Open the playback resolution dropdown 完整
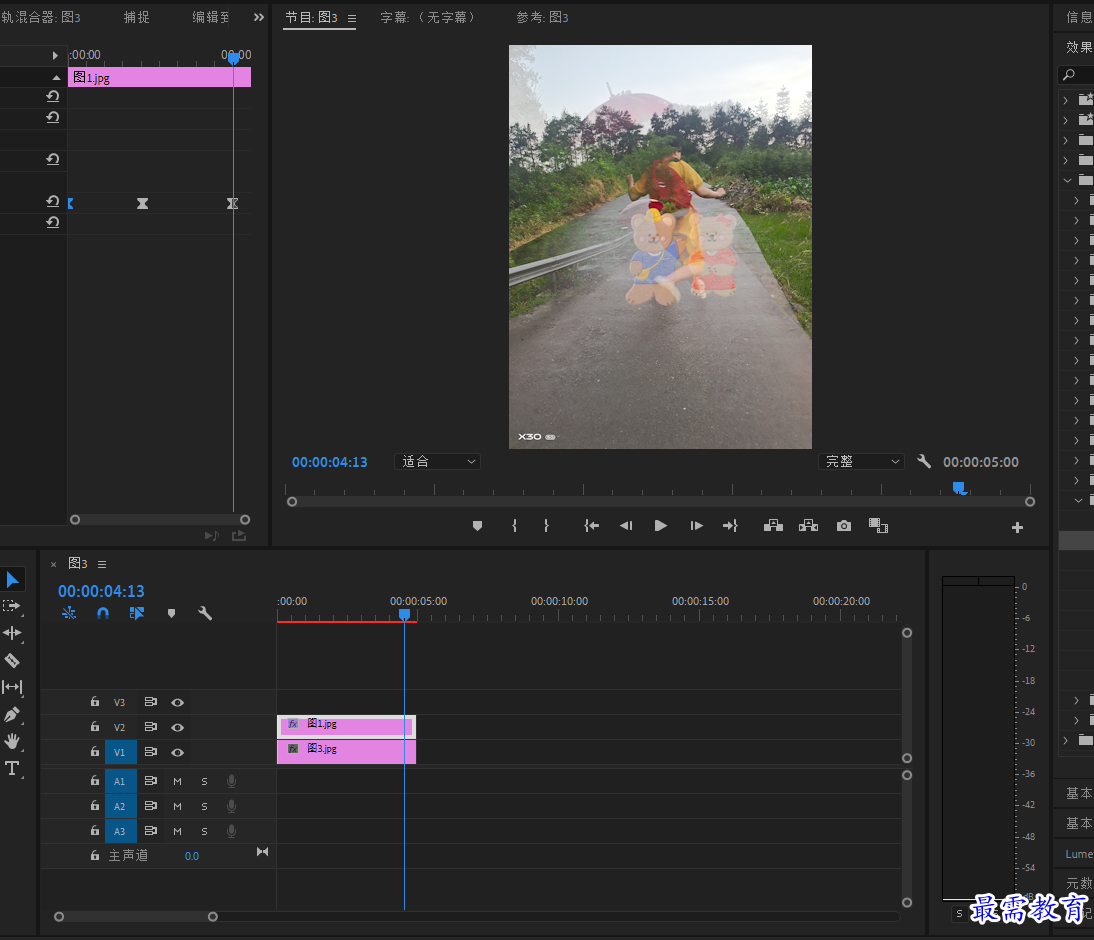 (x=861, y=461)
